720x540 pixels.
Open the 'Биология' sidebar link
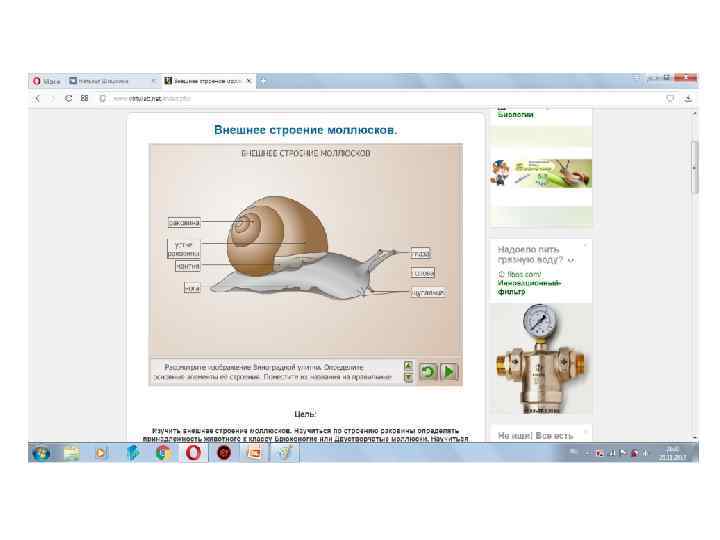tap(516, 114)
